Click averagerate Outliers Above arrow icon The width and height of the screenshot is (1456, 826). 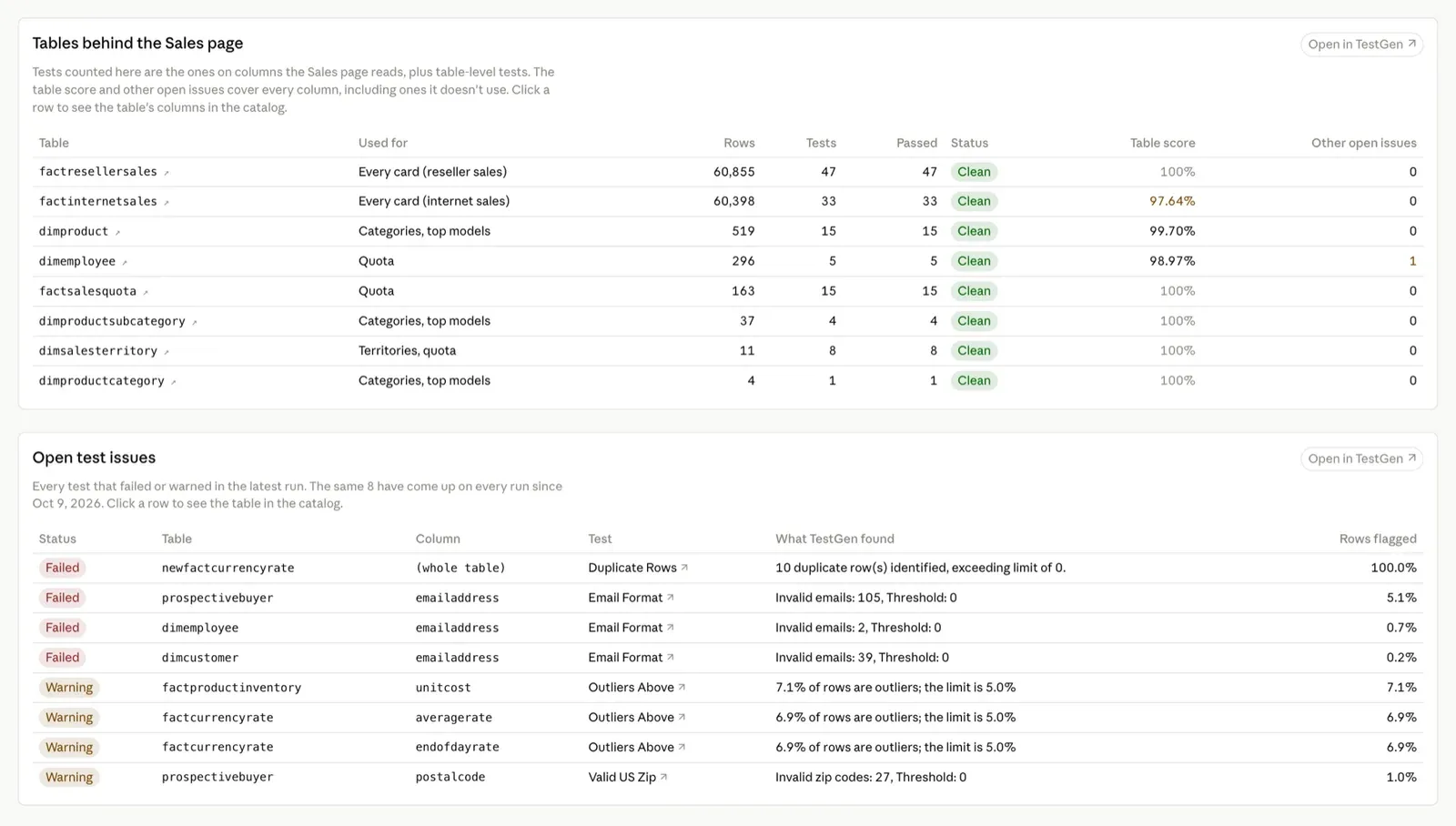(x=682, y=717)
